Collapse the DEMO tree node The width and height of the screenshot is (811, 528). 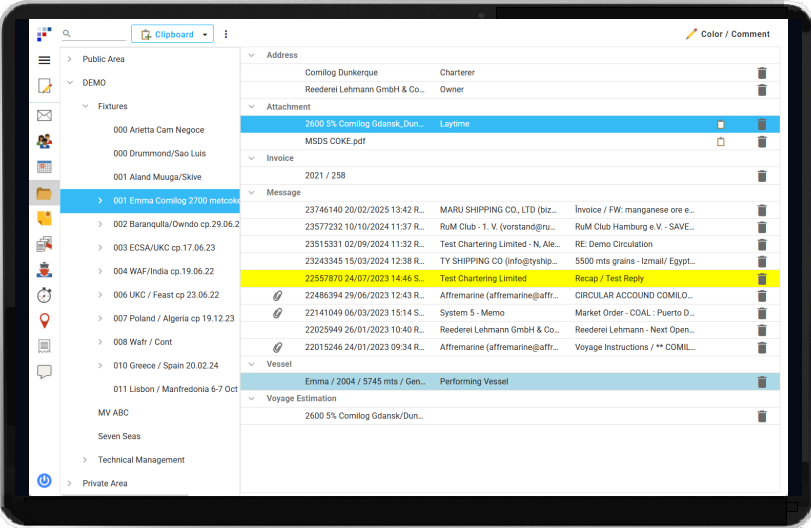70,83
